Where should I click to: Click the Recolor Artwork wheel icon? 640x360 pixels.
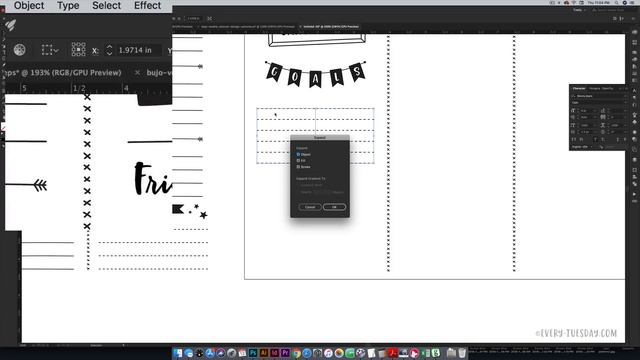tap(20, 50)
